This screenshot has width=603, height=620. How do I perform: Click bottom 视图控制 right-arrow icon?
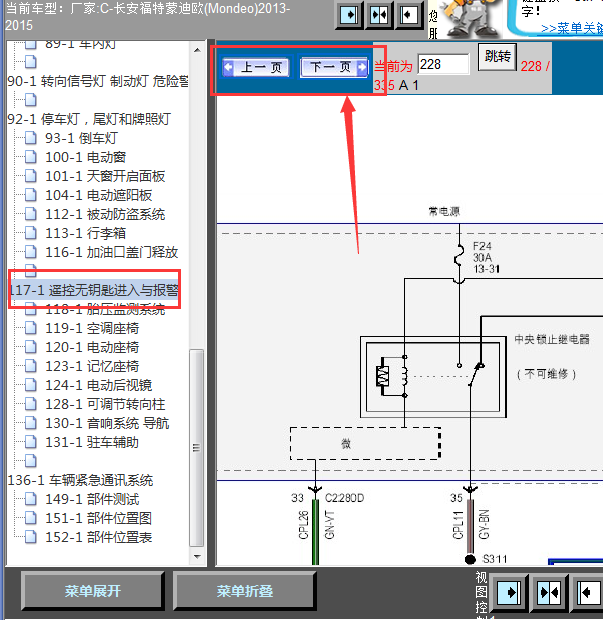click(x=509, y=592)
